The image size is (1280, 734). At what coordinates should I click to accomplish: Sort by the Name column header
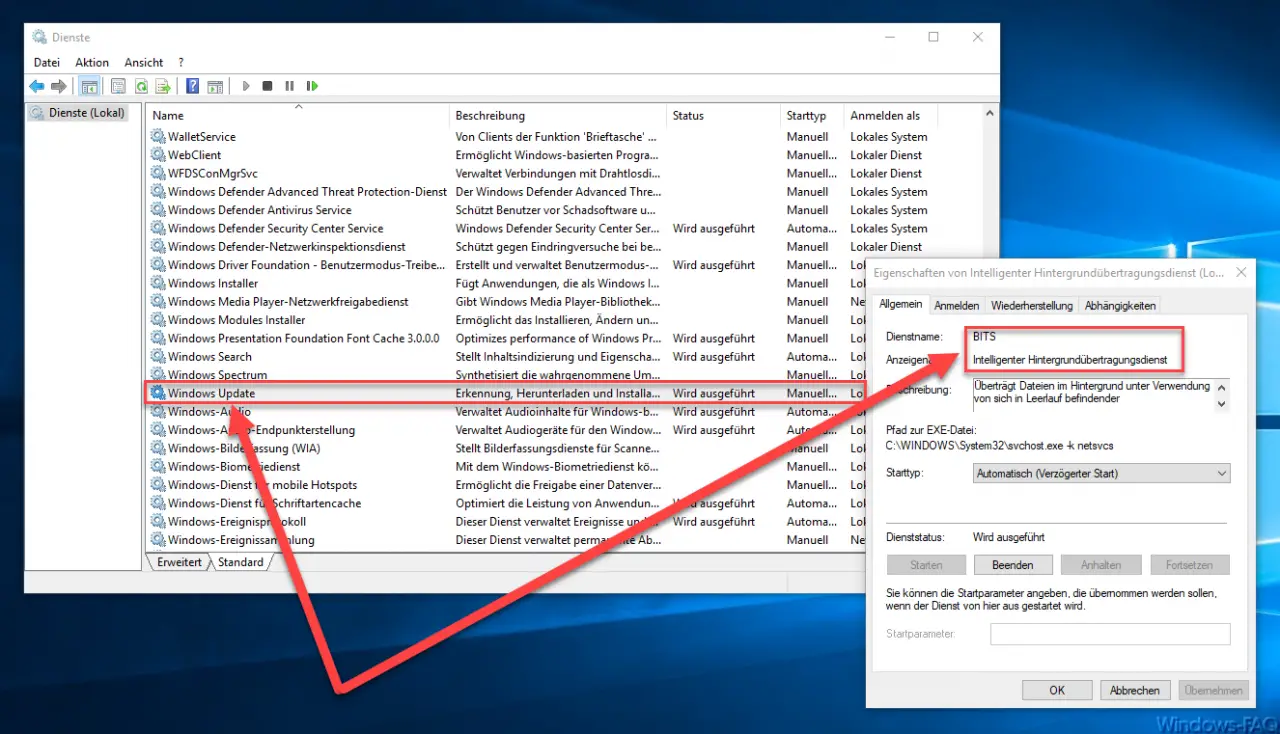point(298,116)
